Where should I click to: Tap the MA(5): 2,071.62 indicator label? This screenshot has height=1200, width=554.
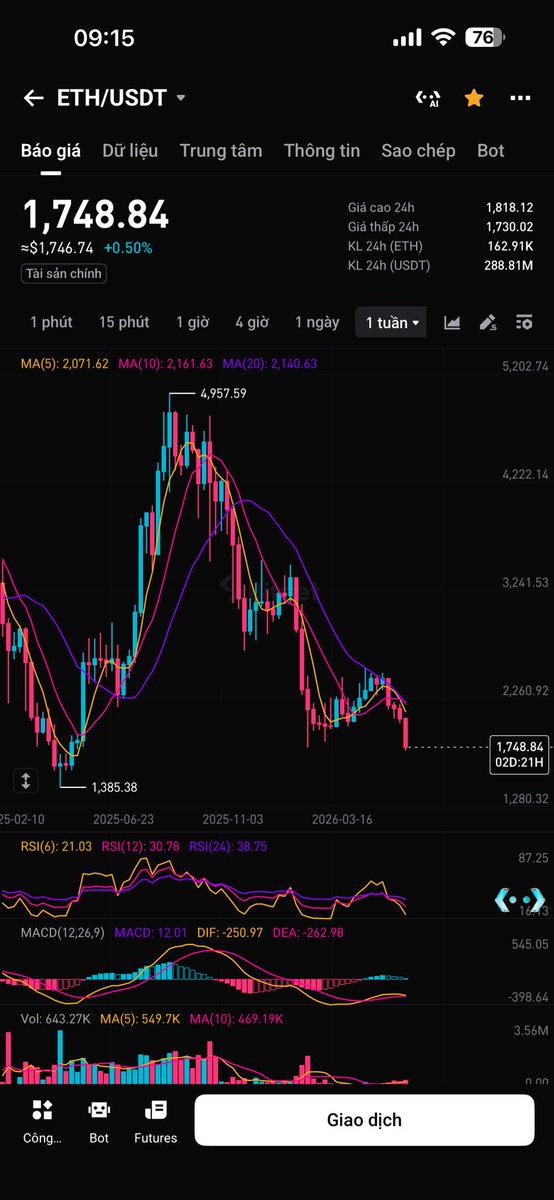(65, 364)
